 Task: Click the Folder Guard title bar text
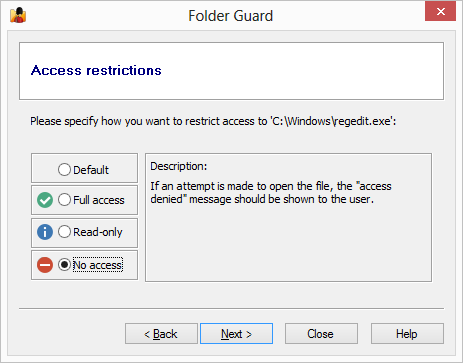(x=231, y=16)
